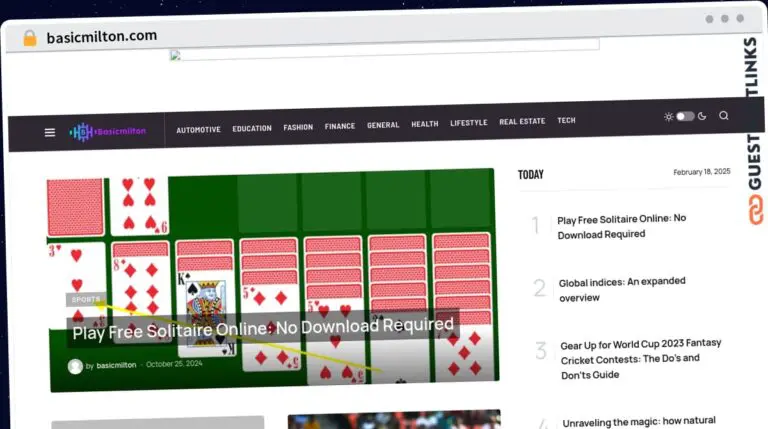Click the padlock icon beside the URL
Screen dimensions: 768x429
coord(29,38)
